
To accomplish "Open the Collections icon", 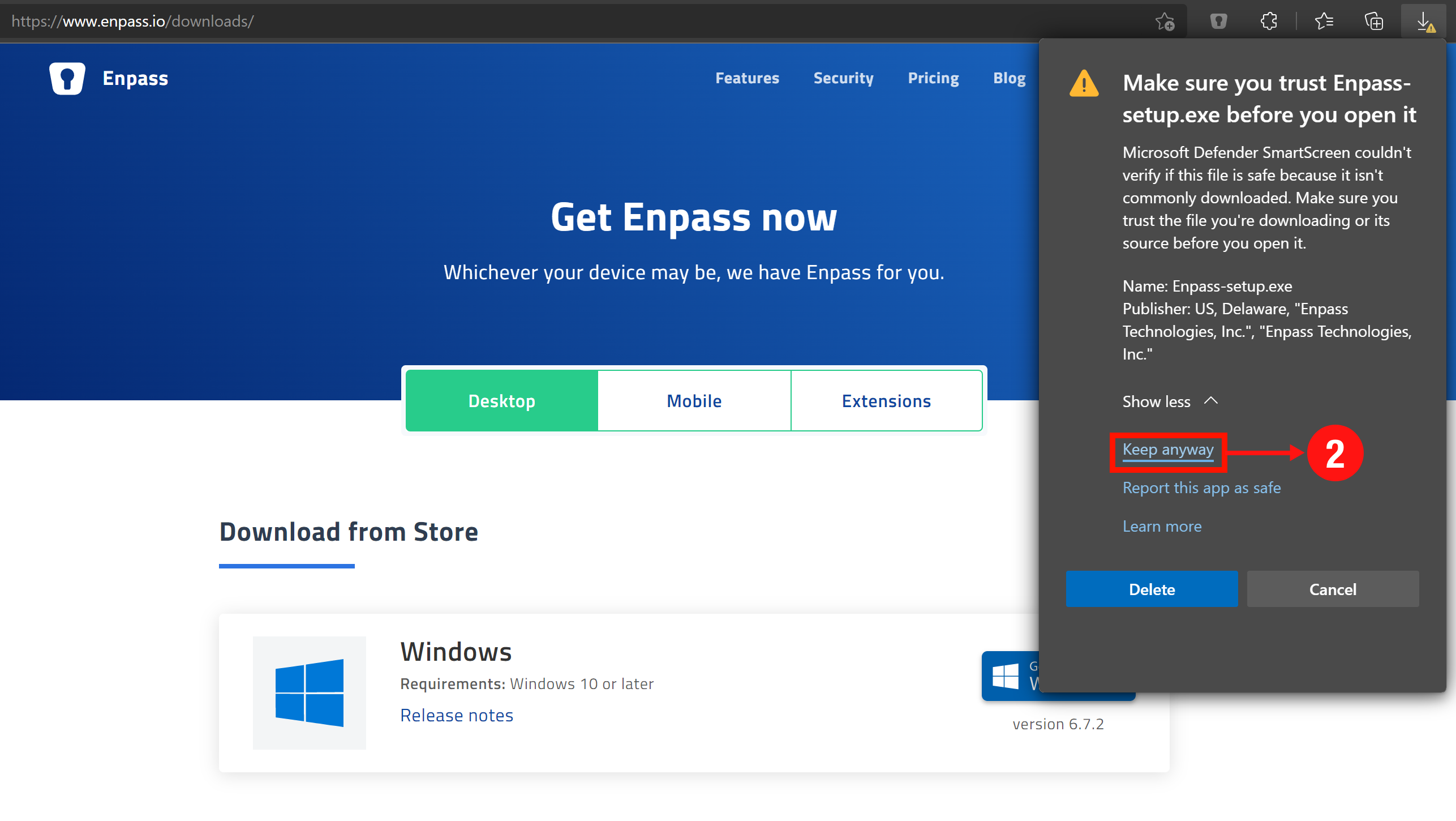I will click(x=1373, y=22).
